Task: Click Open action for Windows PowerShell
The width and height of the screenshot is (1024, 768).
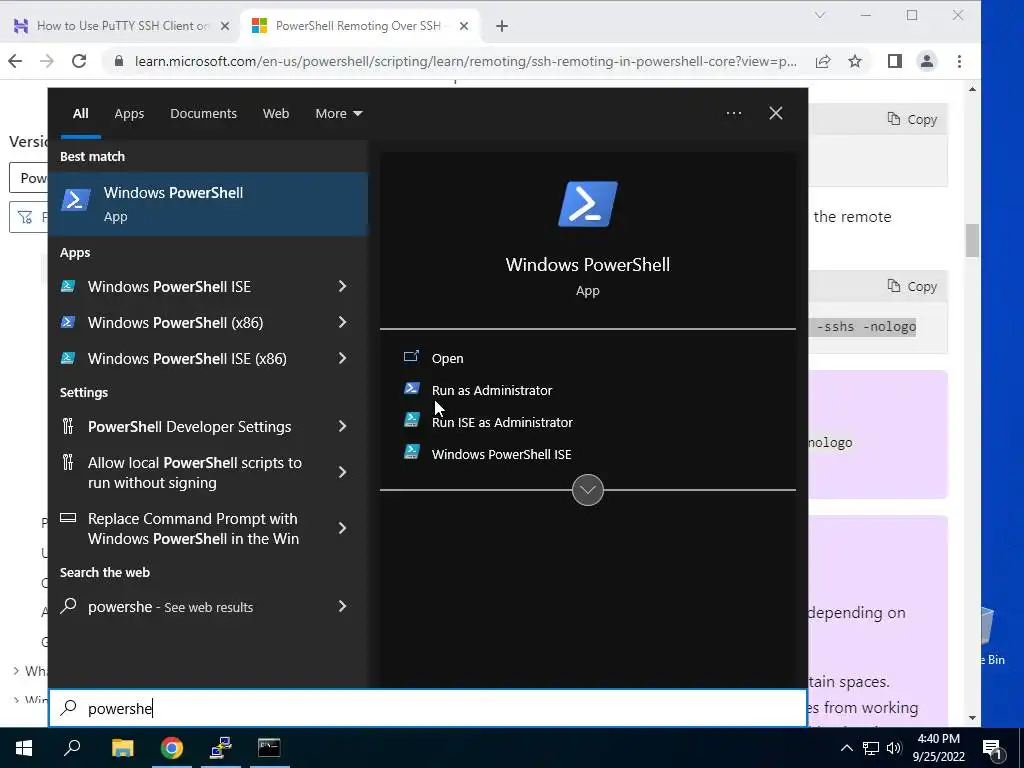Action: (447, 359)
